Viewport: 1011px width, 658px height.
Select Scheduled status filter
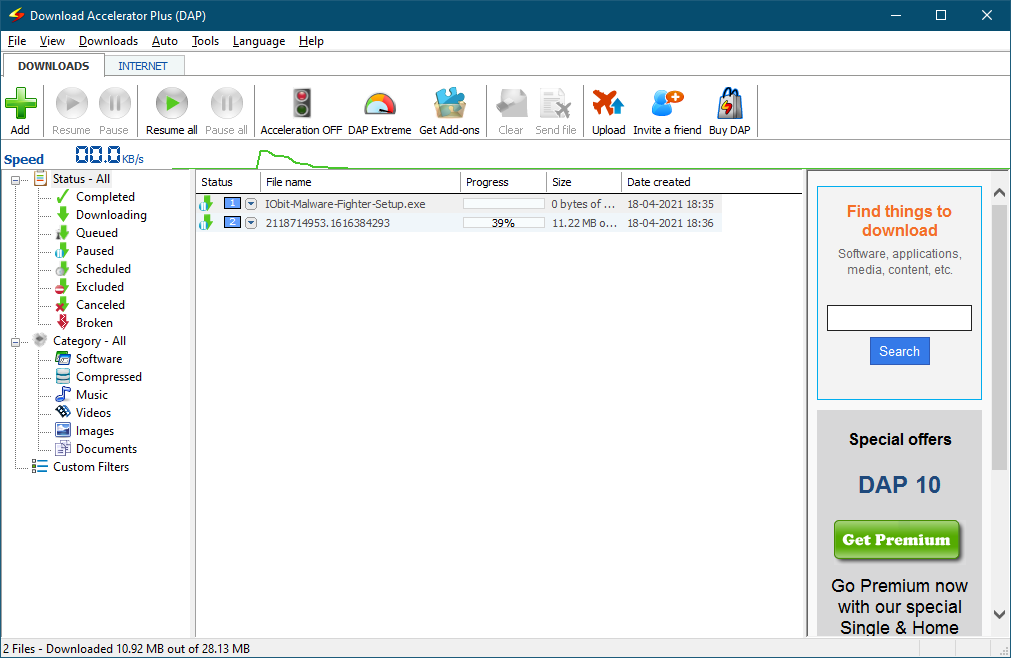point(103,269)
